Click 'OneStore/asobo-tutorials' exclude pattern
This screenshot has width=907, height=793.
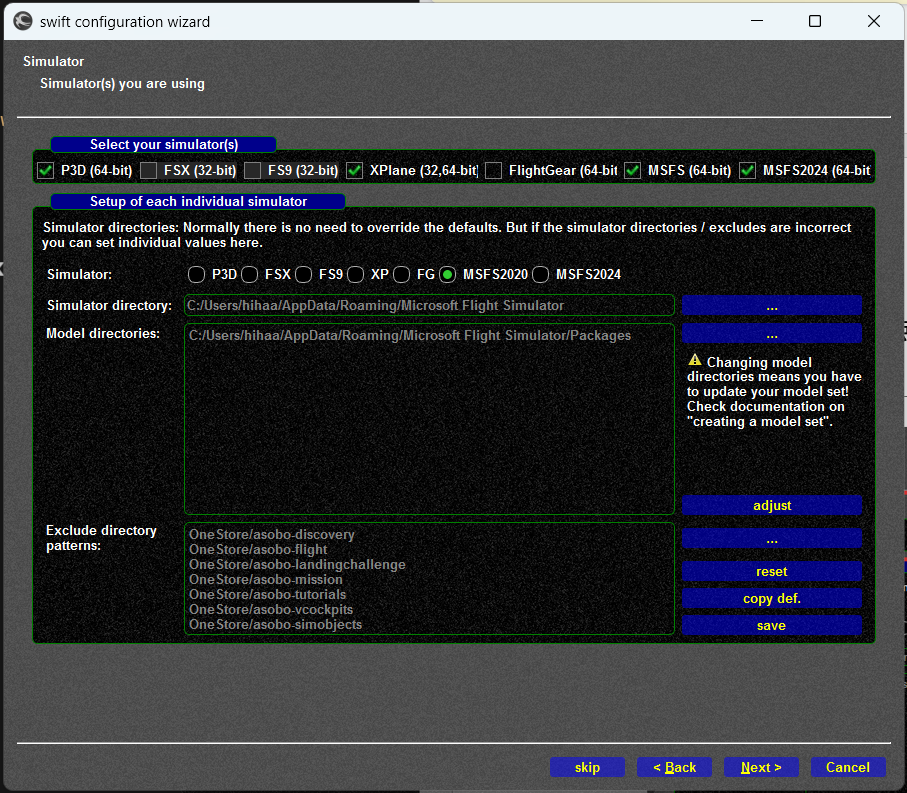click(x=267, y=595)
